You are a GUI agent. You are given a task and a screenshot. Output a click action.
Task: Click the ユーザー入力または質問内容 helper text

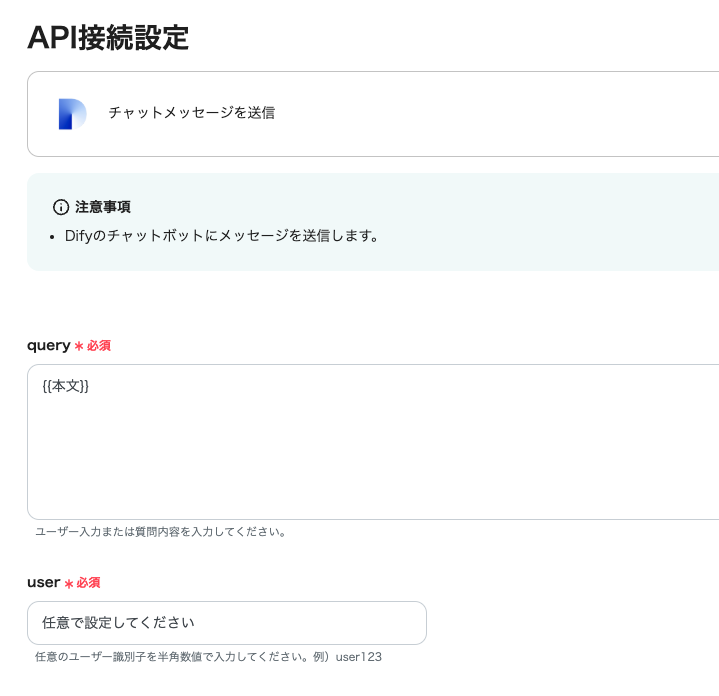(x=161, y=532)
